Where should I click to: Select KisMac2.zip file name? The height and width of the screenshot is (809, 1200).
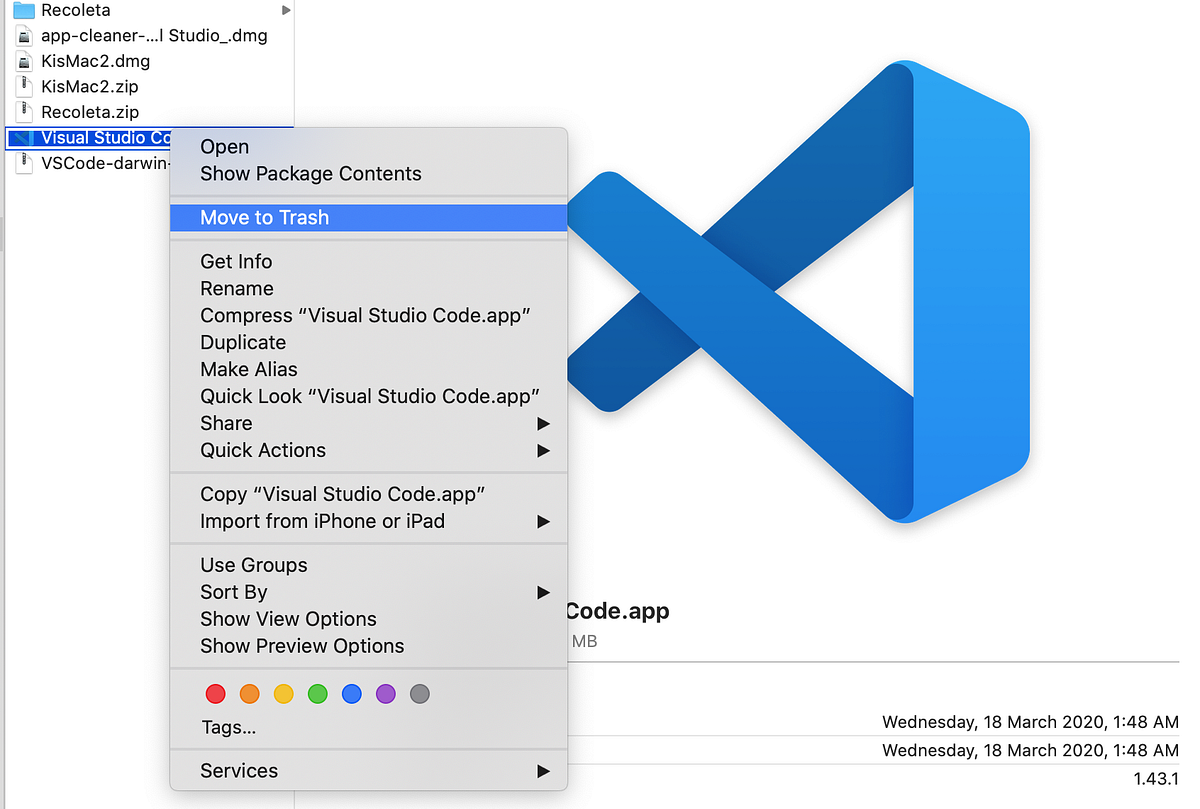tap(90, 87)
